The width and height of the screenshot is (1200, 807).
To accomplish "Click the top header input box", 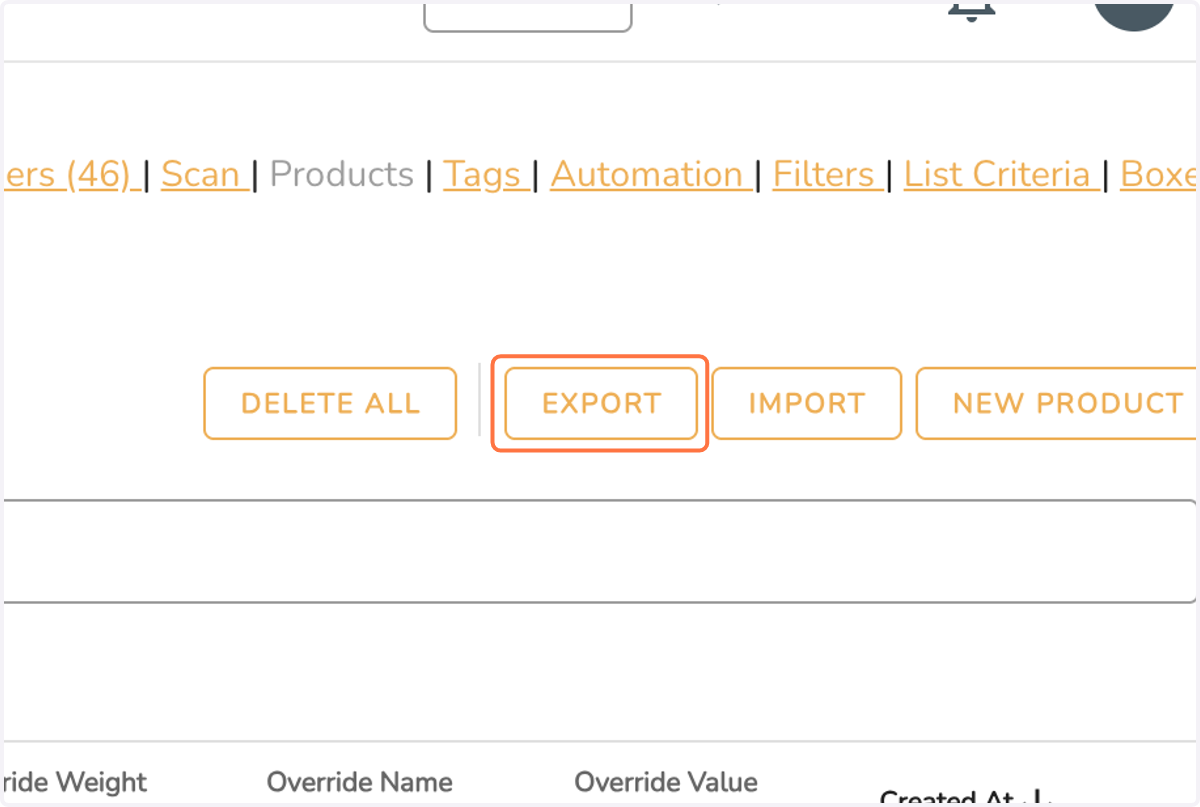I will pos(528,16).
